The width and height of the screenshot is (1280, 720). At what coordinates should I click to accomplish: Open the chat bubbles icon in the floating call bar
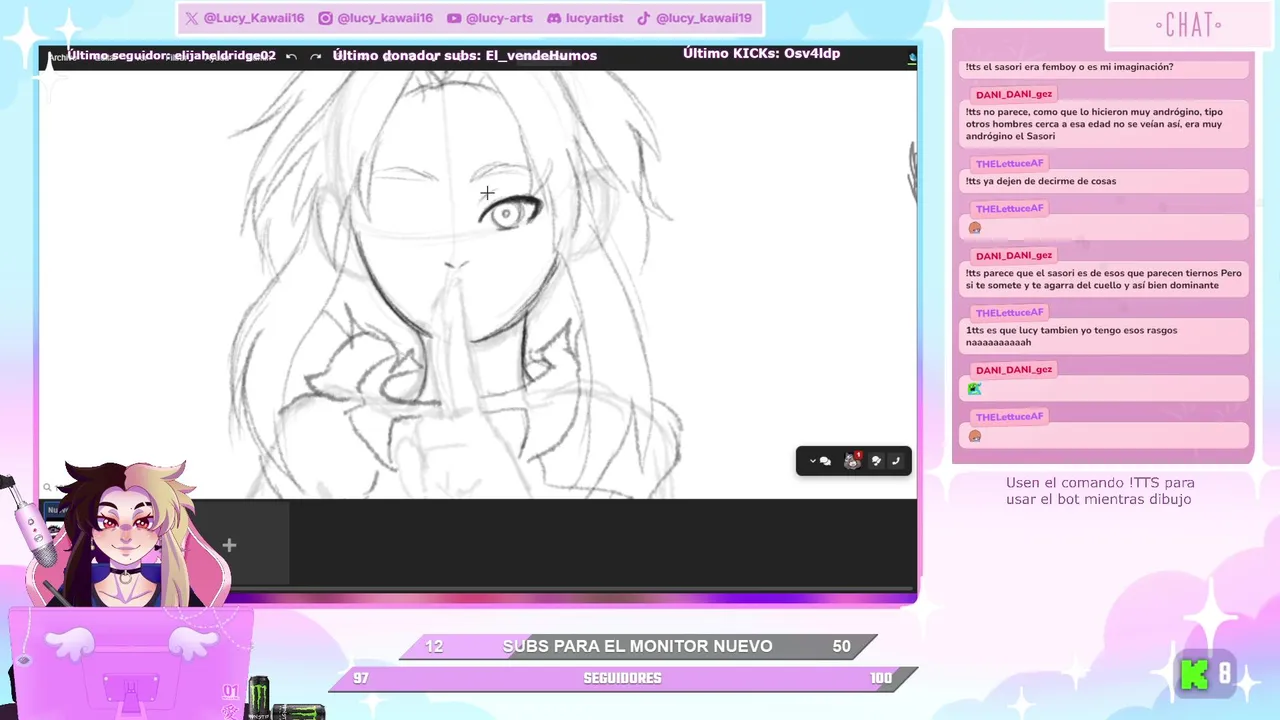click(x=825, y=461)
